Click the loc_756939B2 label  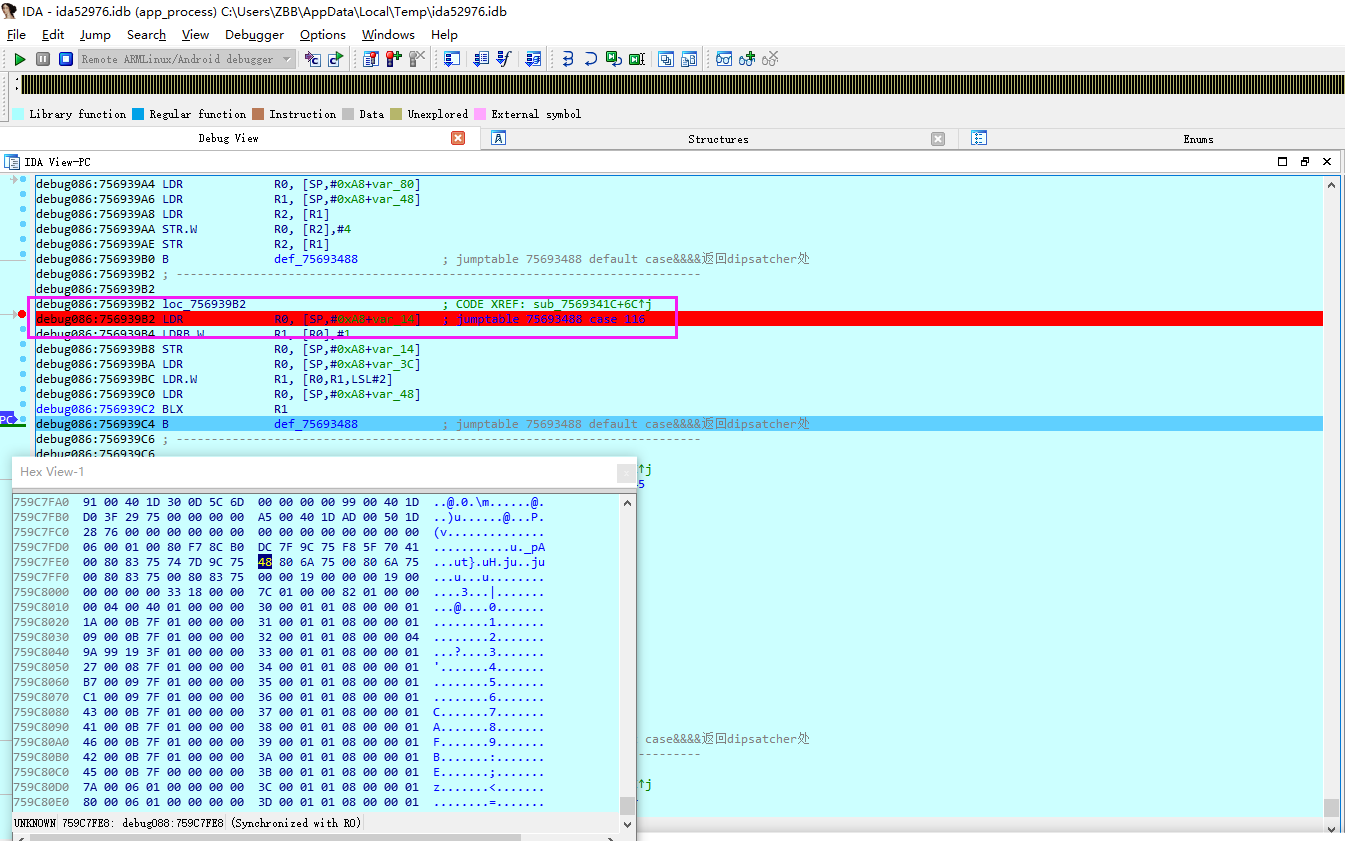(x=204, y=304)
